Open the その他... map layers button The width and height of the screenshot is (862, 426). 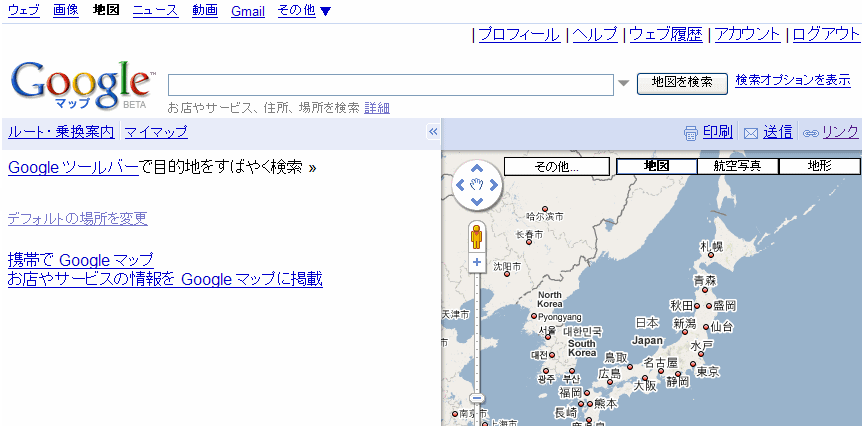click(556, 167)
